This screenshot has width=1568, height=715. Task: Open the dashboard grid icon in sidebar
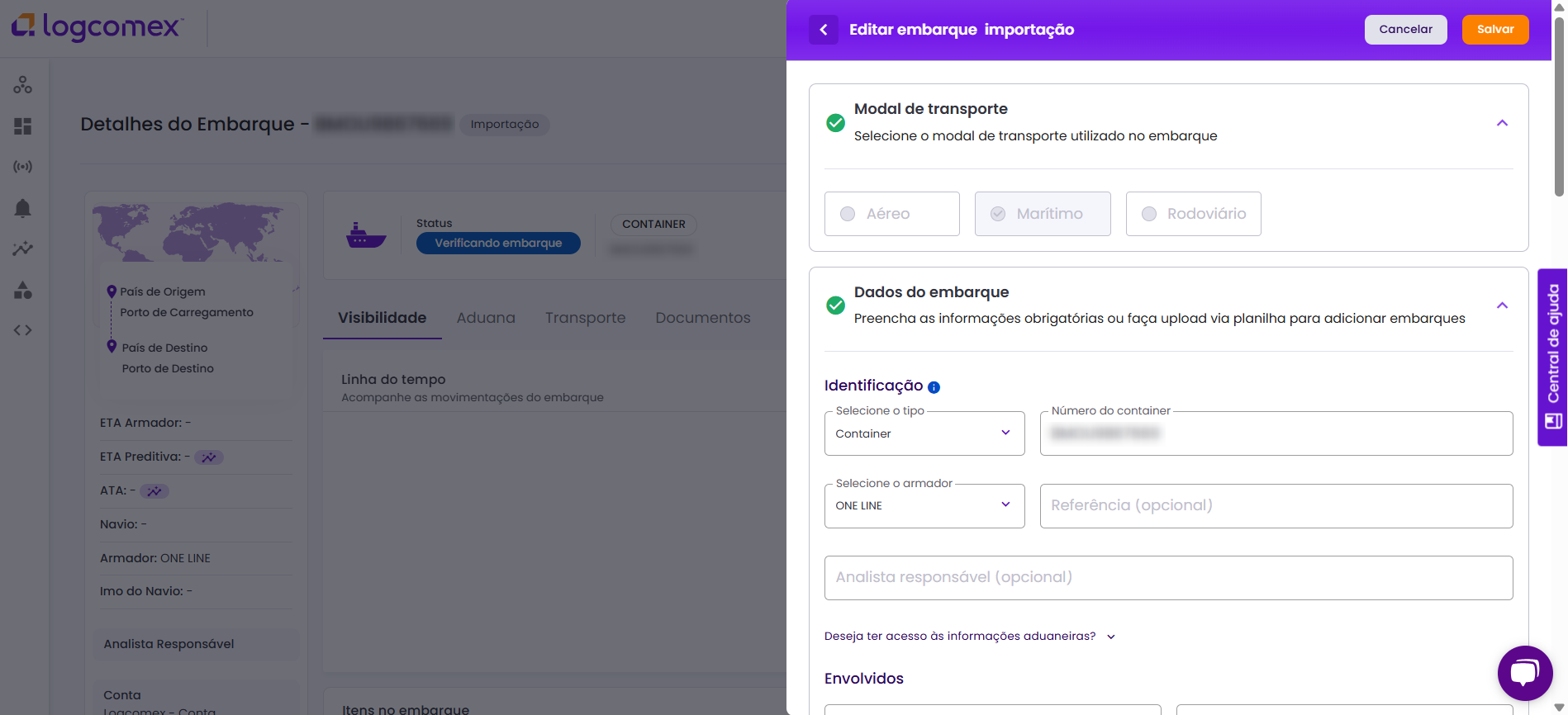pos(23,126)
